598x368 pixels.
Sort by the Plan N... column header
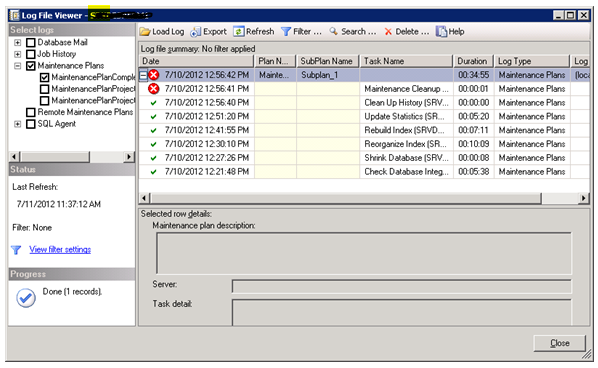tap(275, 61)
